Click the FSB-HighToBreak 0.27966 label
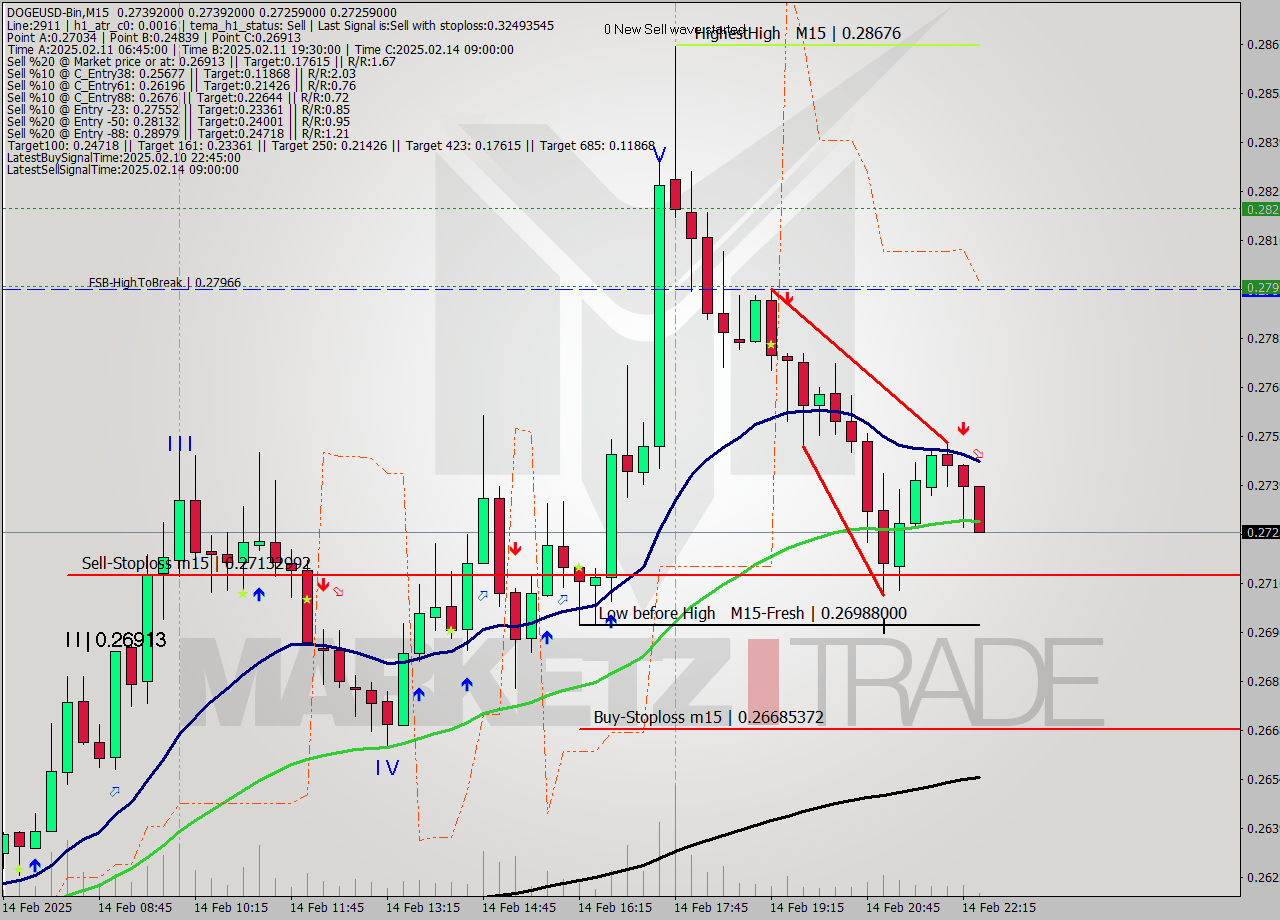 point(160,283)
